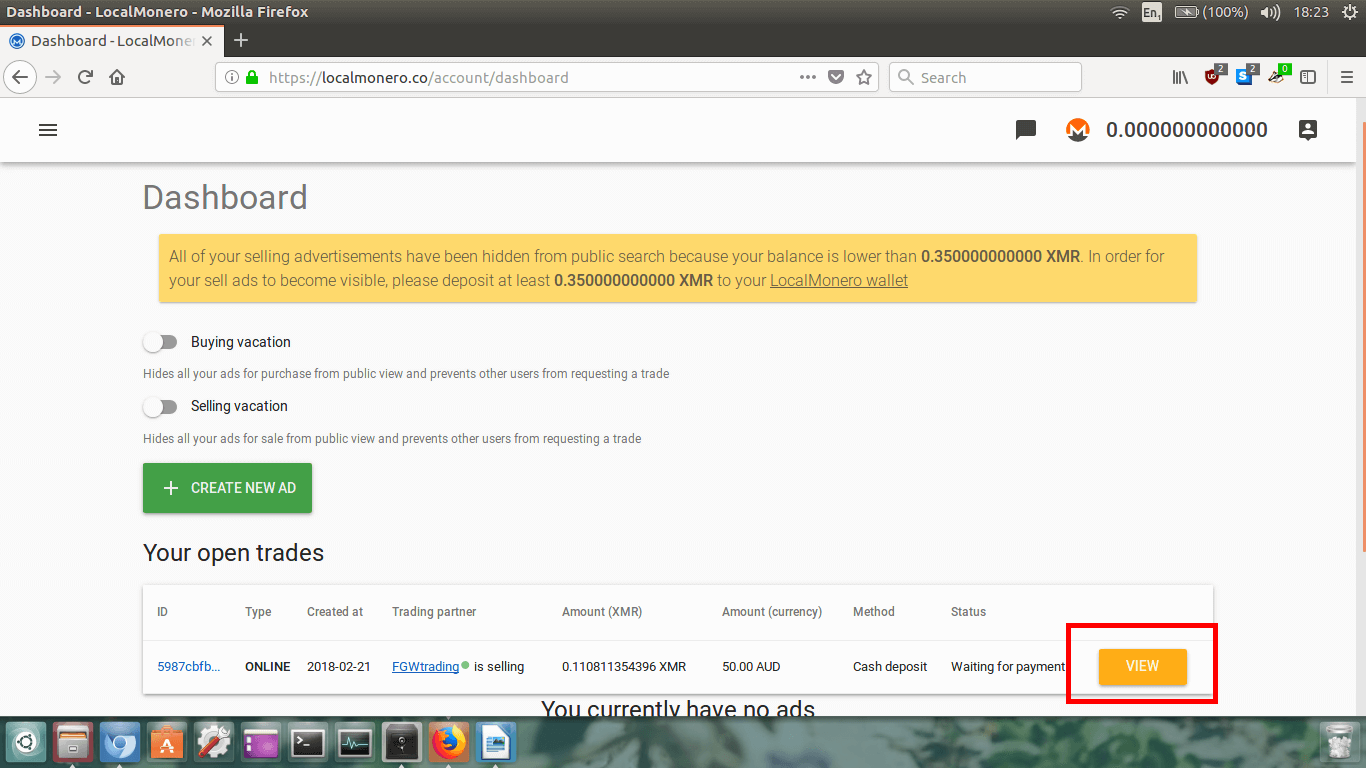Open the 18:23 clock menu
Viewport: 1366px width, 768px height.
coord(1310,12)
